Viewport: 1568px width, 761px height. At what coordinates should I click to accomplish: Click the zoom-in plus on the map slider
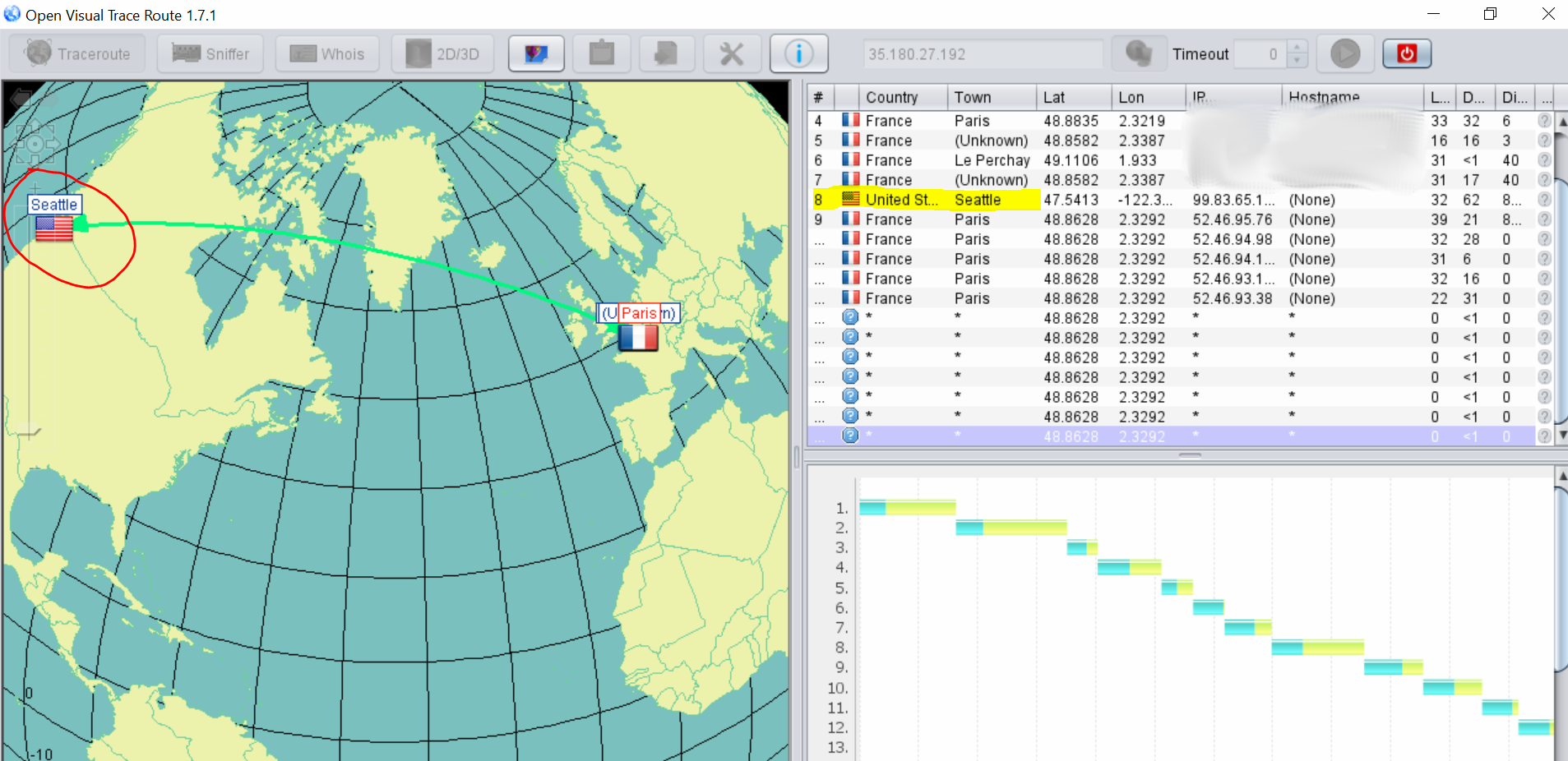(x=34, y=188)
